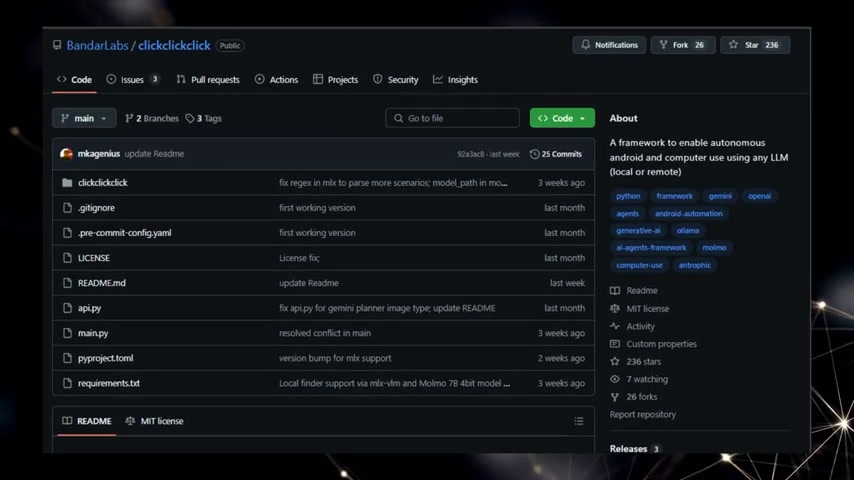Open the main branch dropdown

(84, 118)
